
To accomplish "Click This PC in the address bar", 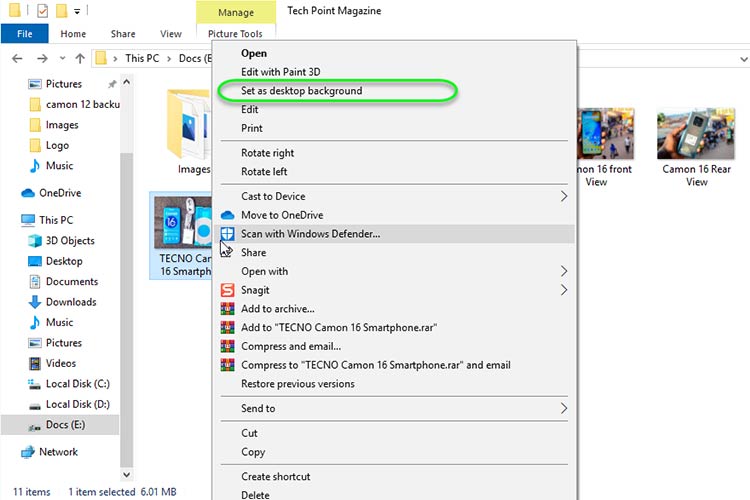I will [142, 58].
